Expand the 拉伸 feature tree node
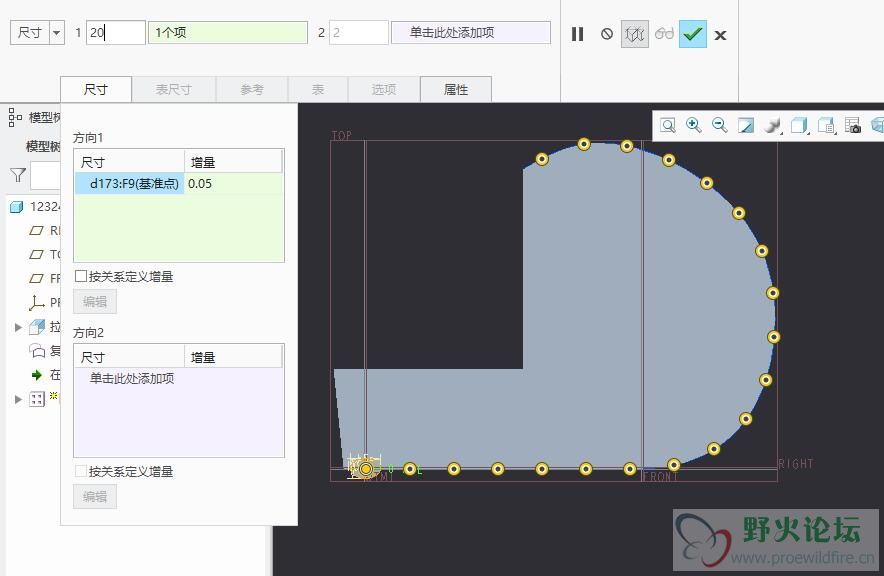 click(18, 327)
